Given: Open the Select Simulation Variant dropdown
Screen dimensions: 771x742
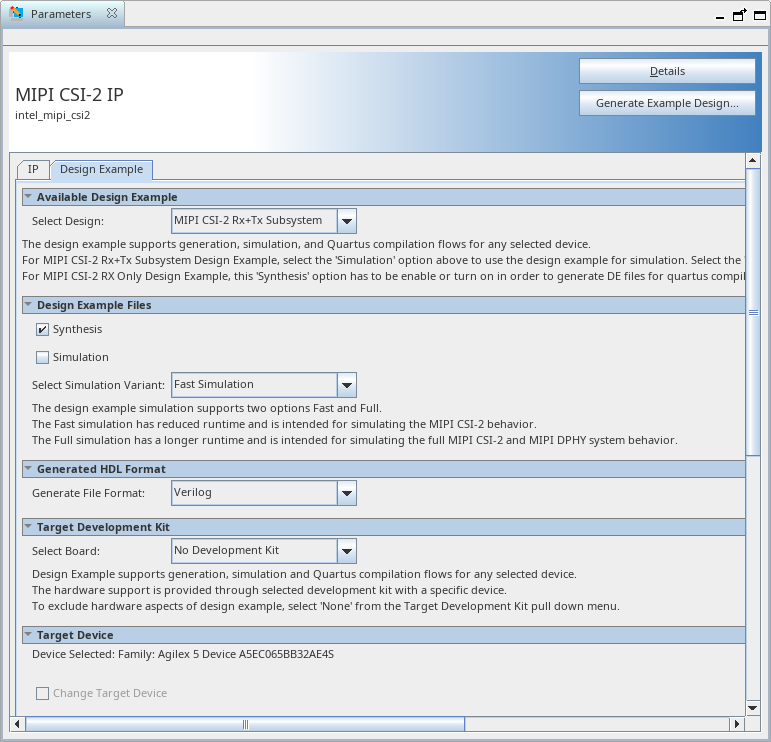Looking at the screenshot, I should tap(347, 385).
